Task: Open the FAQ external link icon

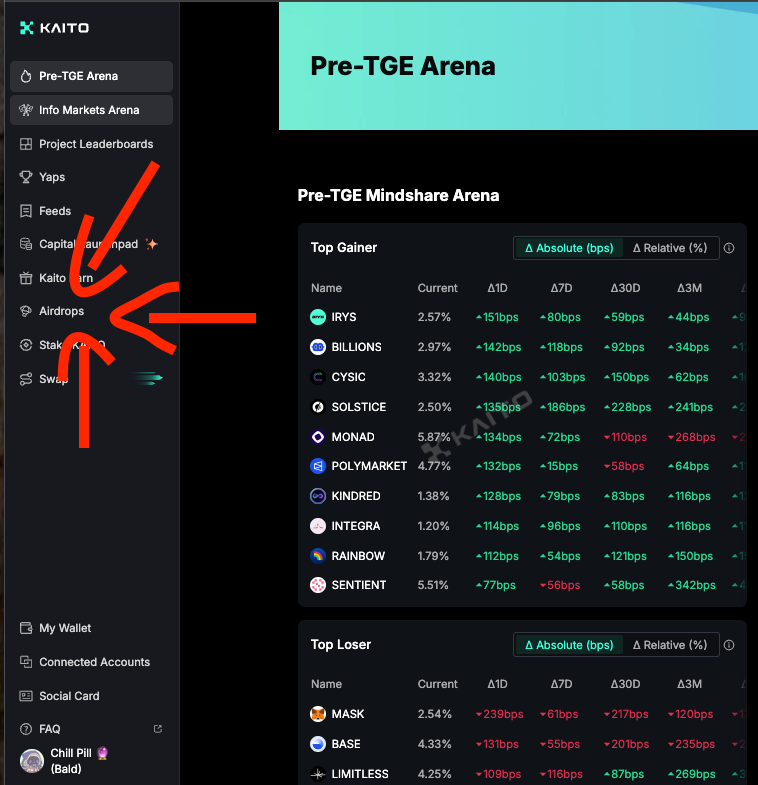Action: 157,729
